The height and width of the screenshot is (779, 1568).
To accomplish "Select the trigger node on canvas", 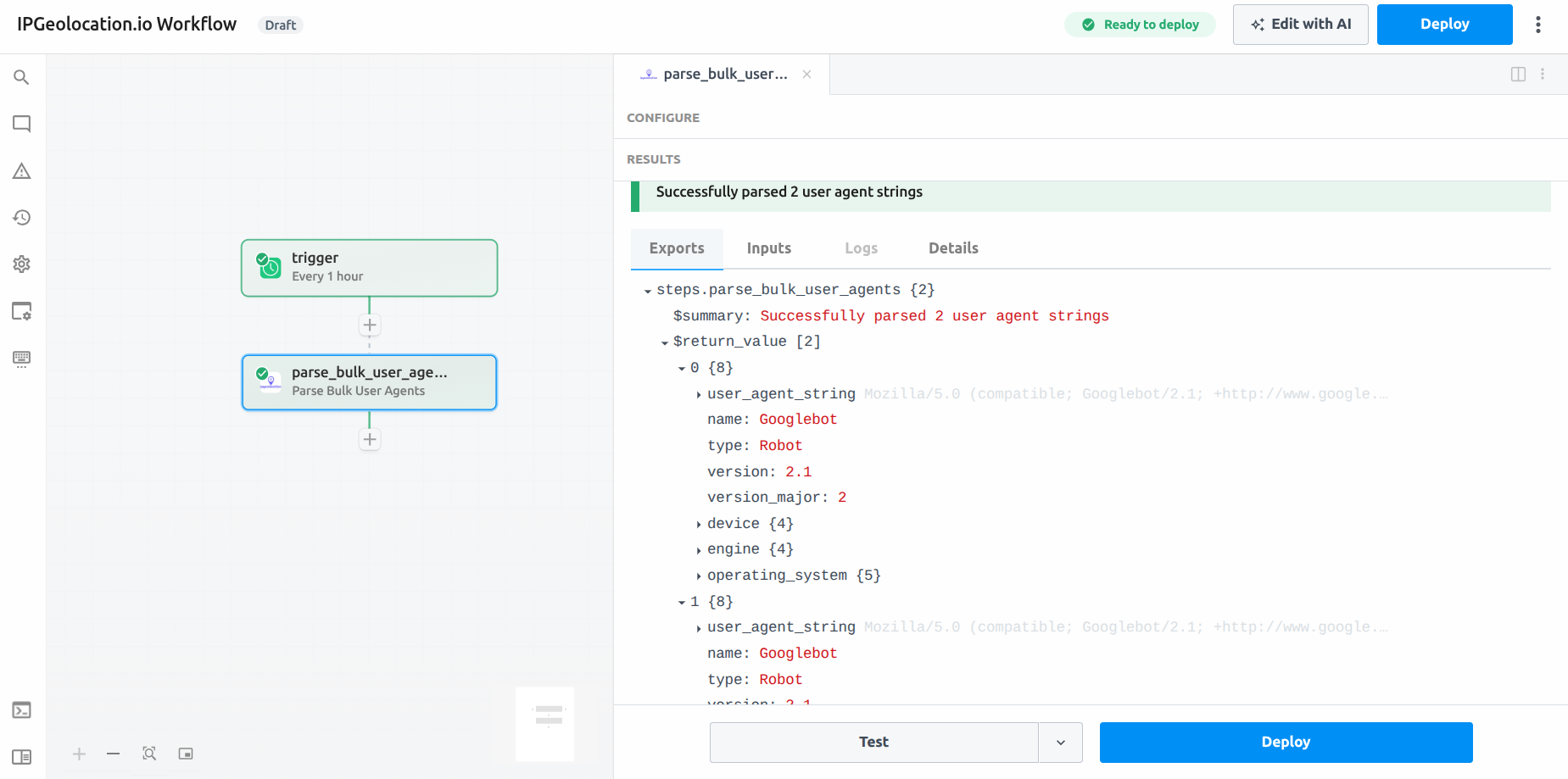I will [x=369, y=268].
